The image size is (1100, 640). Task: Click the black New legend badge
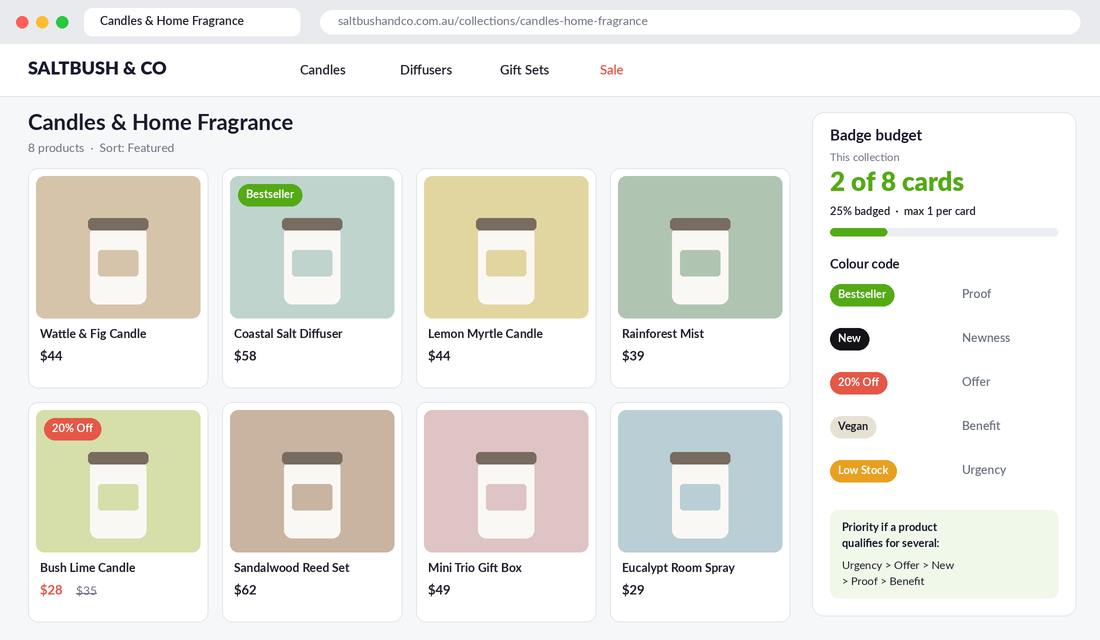coord(850,339)
